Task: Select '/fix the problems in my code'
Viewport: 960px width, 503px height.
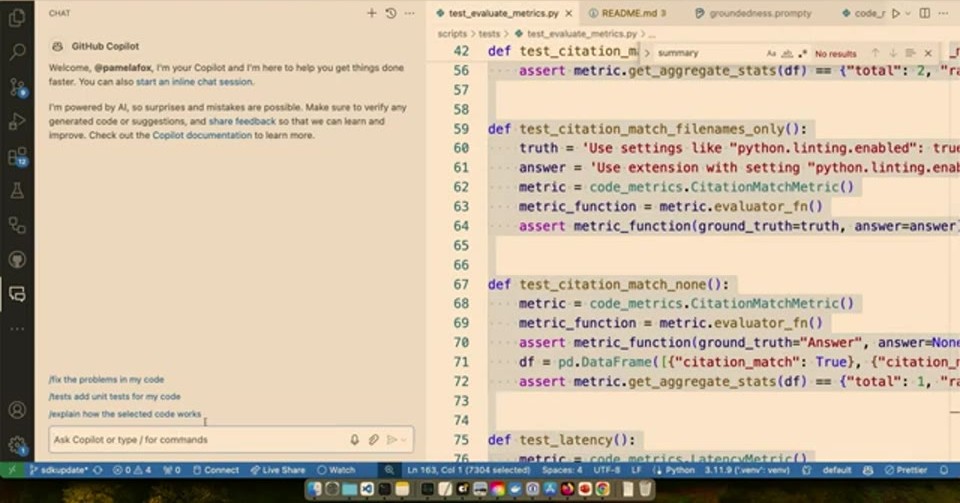Action: pos(107,379)
